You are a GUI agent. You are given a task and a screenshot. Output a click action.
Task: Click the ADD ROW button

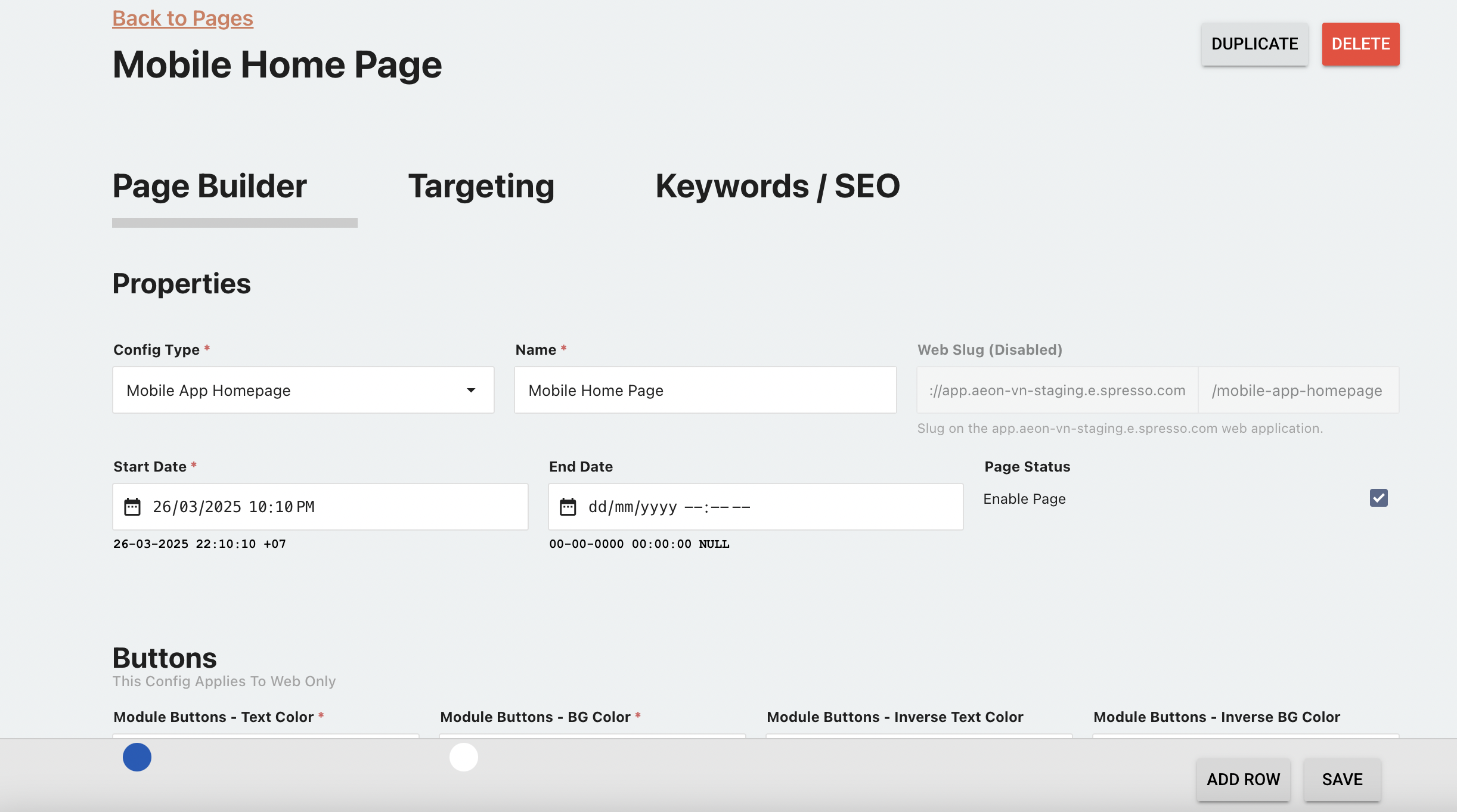[1243, 779]
